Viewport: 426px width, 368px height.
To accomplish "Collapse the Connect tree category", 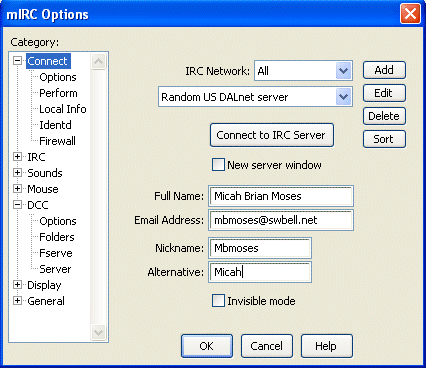I will click(x=17, y=61).
